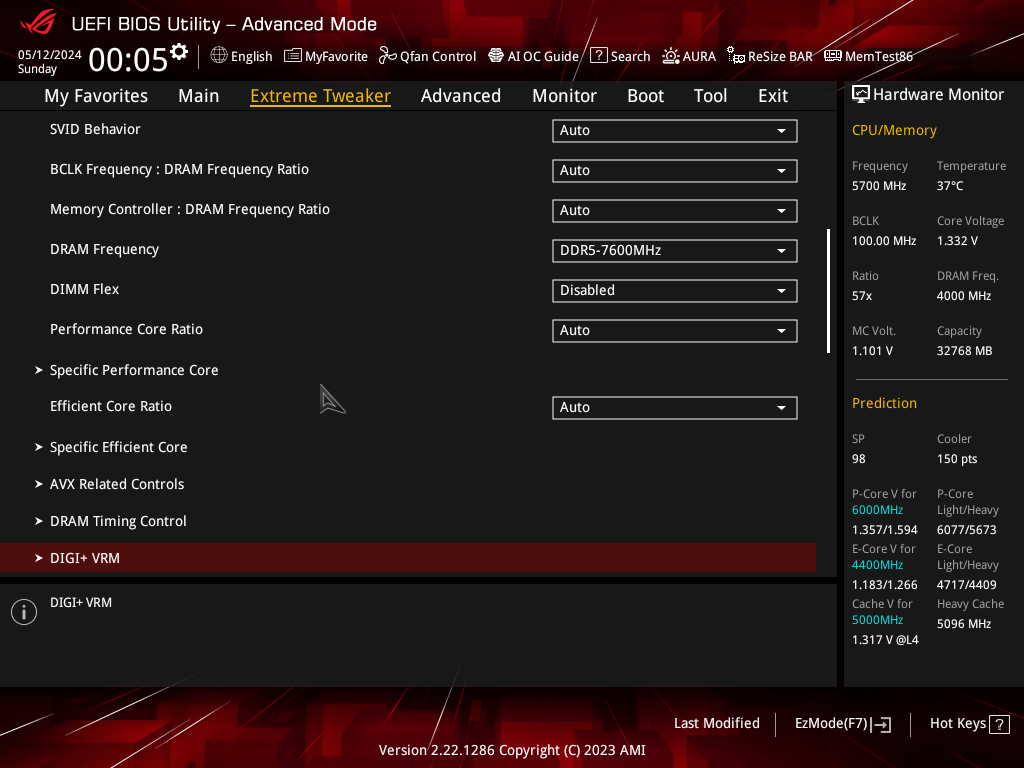Open the DIMM Flex Disabled dropdown
This screenshot has width=1024, height=768.
[x=675, y=291]
